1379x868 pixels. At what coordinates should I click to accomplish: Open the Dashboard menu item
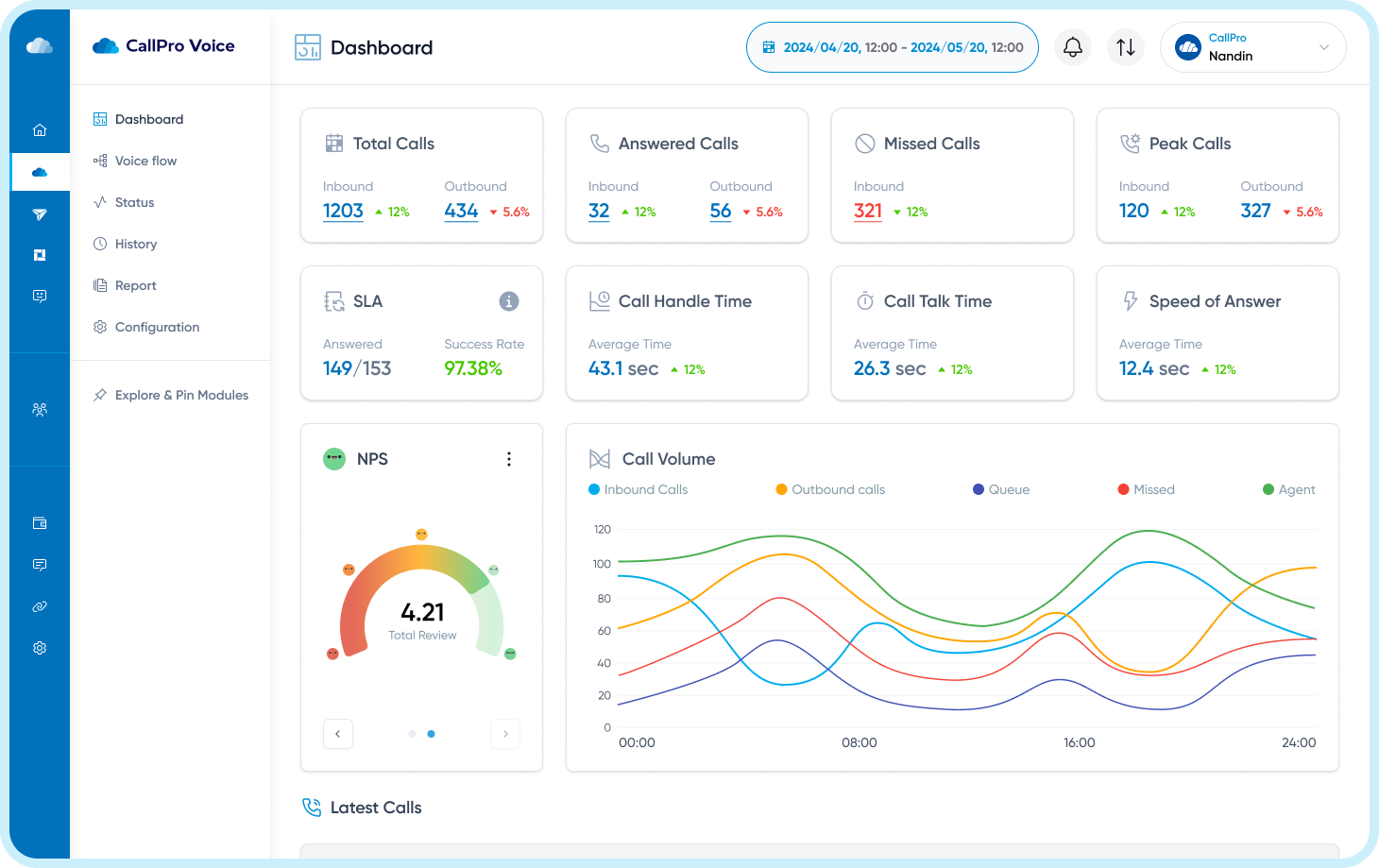click(139, 119)
